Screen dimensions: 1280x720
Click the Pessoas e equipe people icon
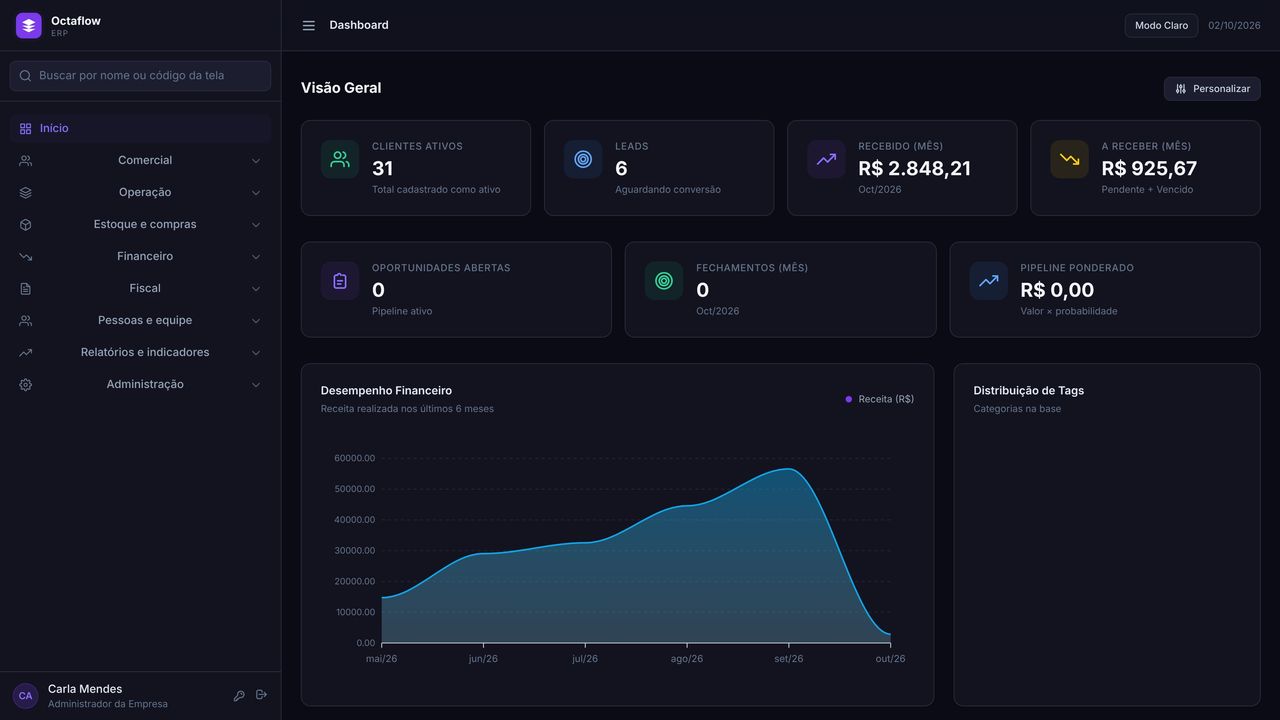click(x=26, y=321)
